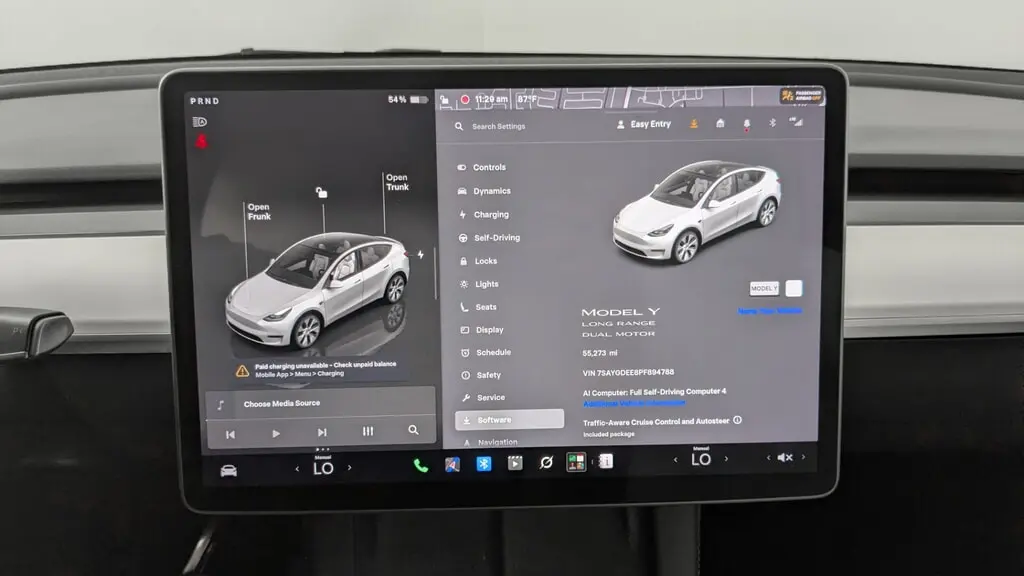1024x576 pixels.
Task: Tap the white color swatch beside badge
Action: click(793, 288)
